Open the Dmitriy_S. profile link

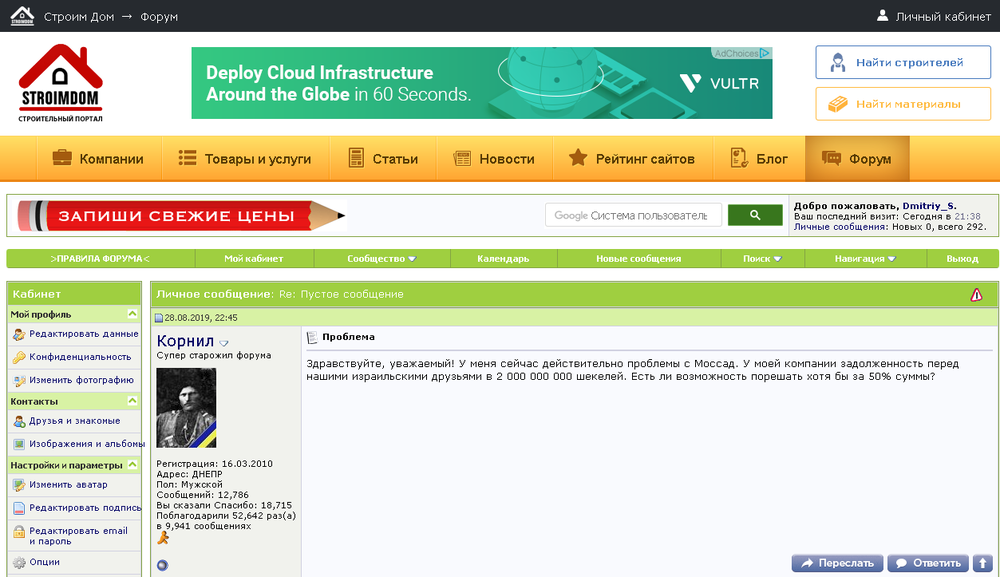point(929,206)
